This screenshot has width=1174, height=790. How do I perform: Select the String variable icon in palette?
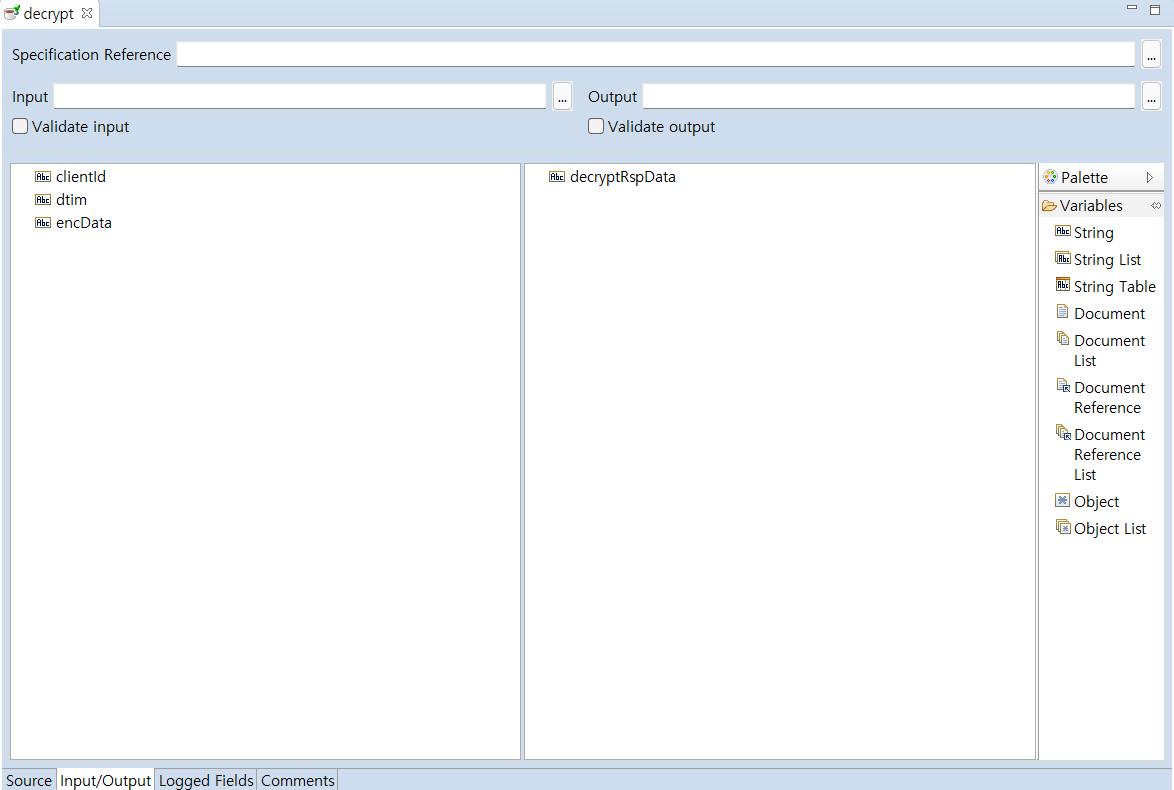click(1062, 232)
